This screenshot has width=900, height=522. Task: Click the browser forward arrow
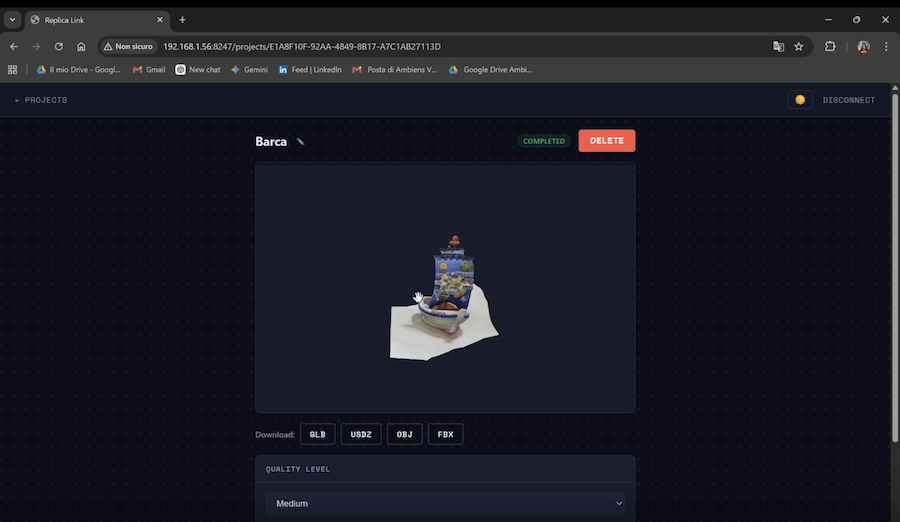36,47
